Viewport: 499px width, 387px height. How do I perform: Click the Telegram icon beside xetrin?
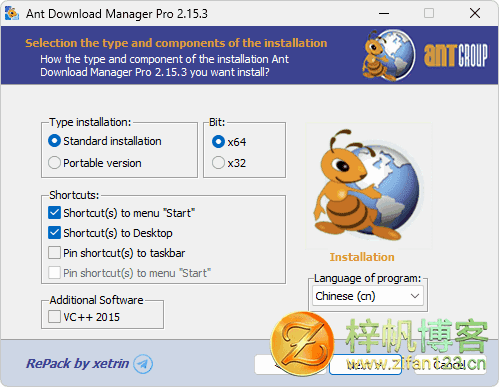tap(143, 364)
